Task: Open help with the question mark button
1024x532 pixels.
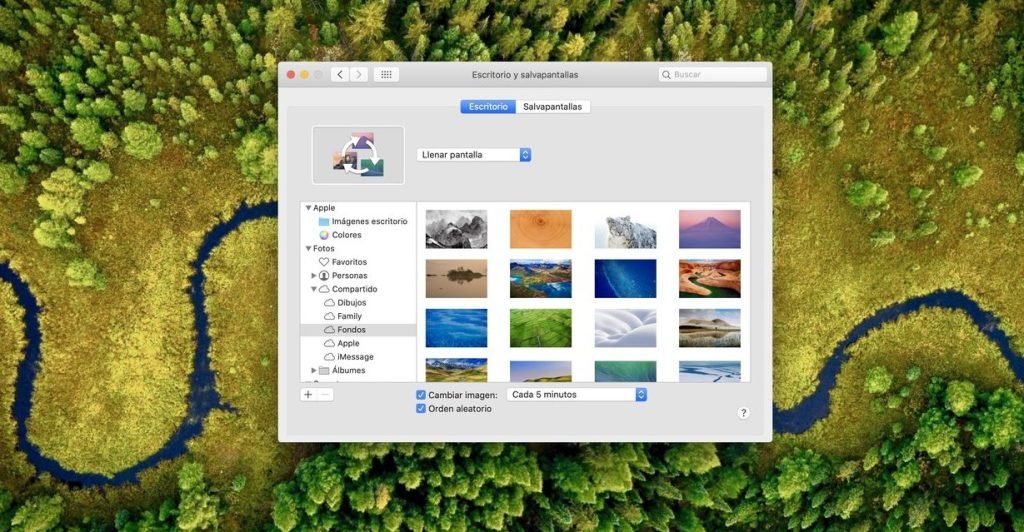Action: coord(743,412)
